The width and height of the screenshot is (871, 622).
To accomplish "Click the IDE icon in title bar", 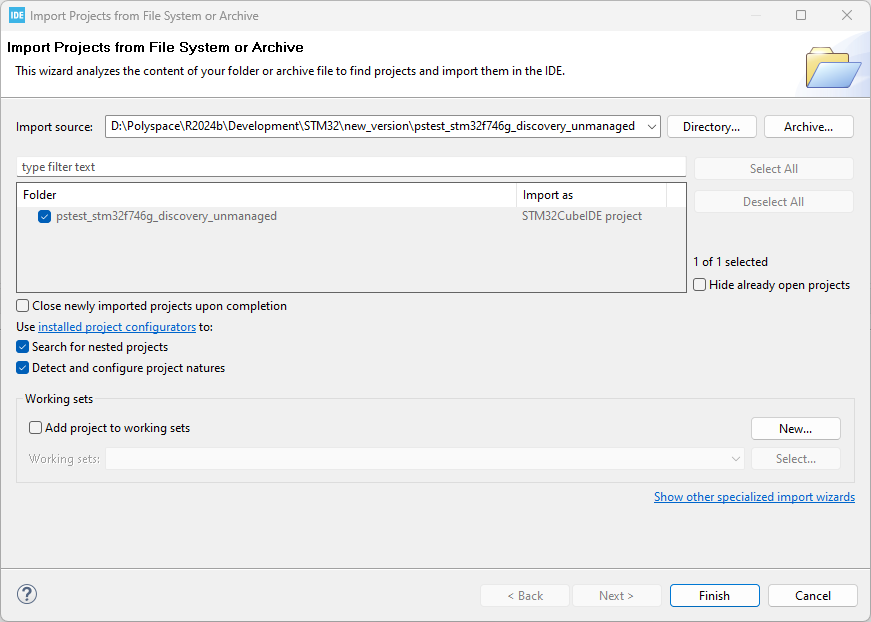I will point(17,16).
